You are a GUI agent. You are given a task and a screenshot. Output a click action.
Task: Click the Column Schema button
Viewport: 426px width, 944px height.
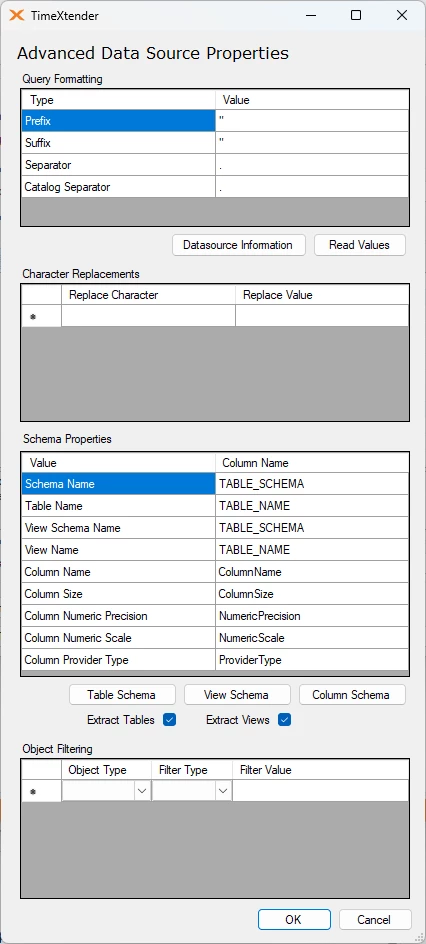point(352,695)
